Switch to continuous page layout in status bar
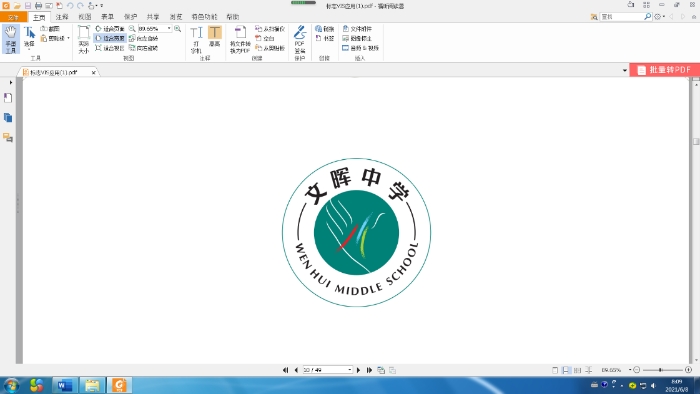The height and width of the screenshot is (394, 700). 566,370
